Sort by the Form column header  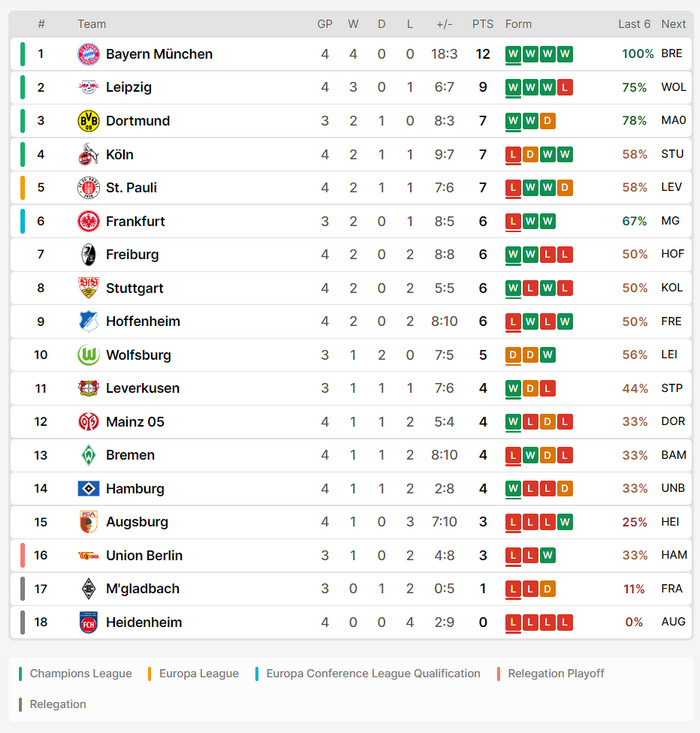tap(519, 24)
